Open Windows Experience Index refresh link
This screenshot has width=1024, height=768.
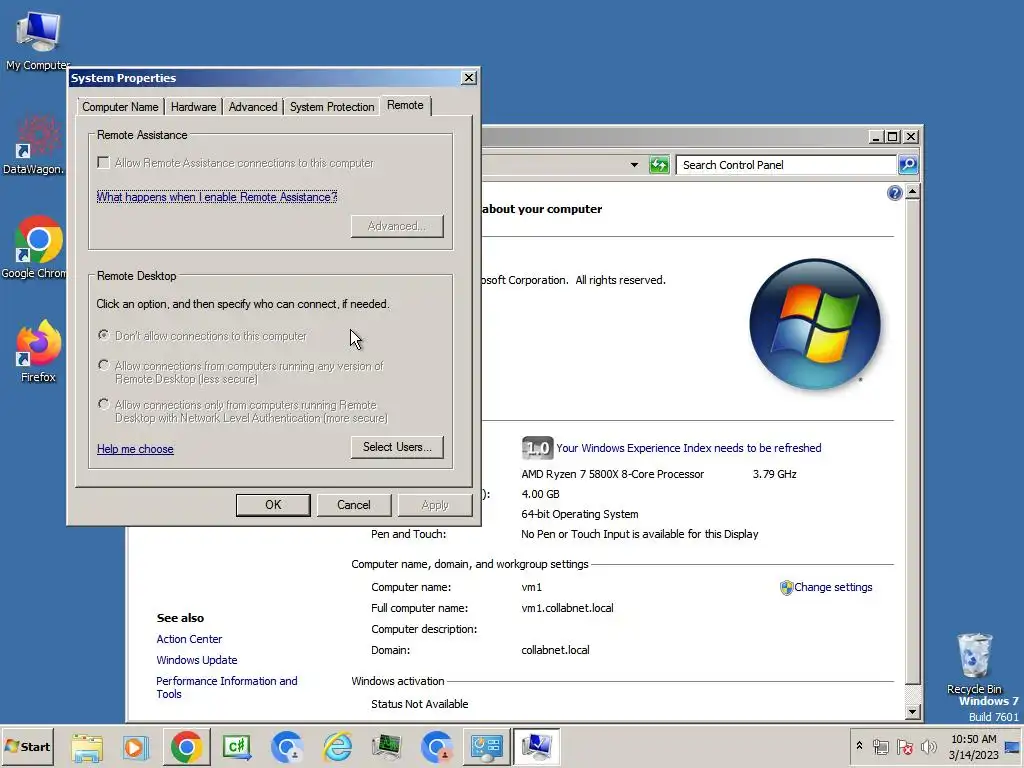coord(688,448)
